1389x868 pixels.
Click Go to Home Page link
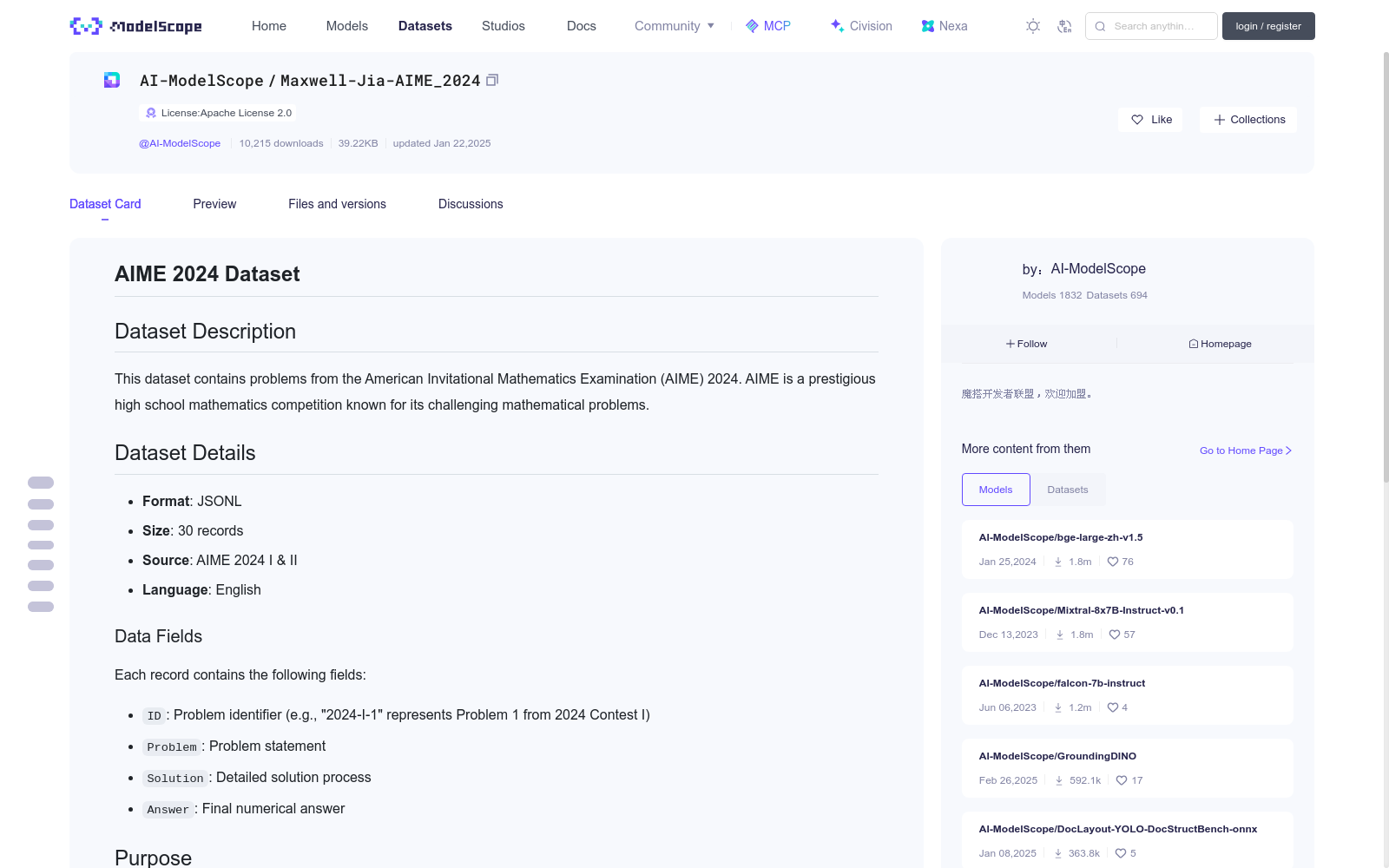pos(1246,450)
